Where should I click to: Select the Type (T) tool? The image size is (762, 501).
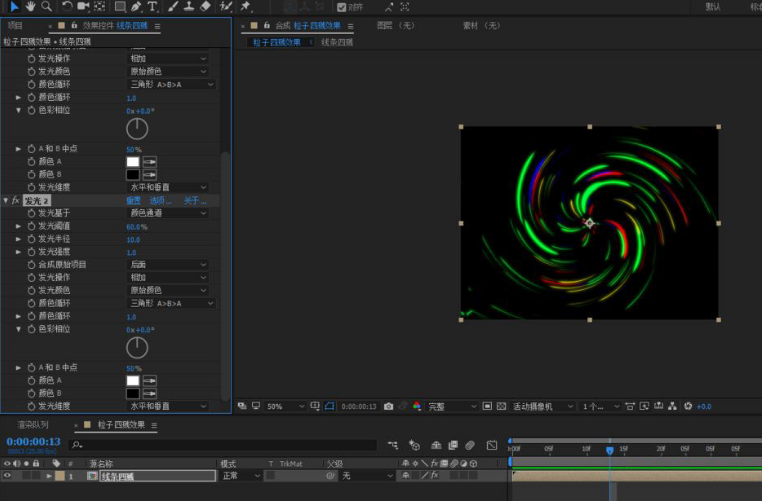(x=152, y=6)
